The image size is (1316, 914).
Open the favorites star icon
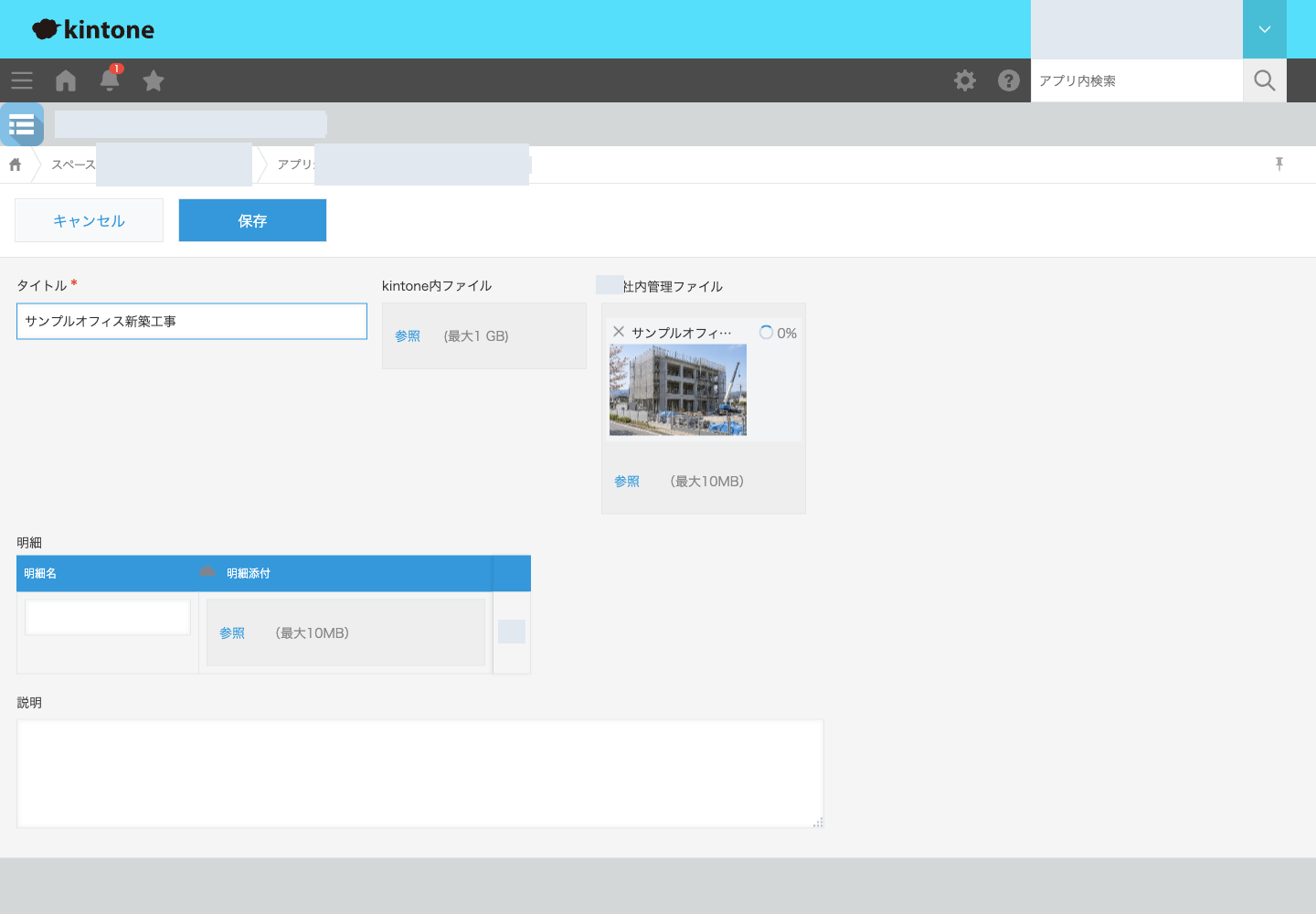pyautogui.click(x=154, y=80)
